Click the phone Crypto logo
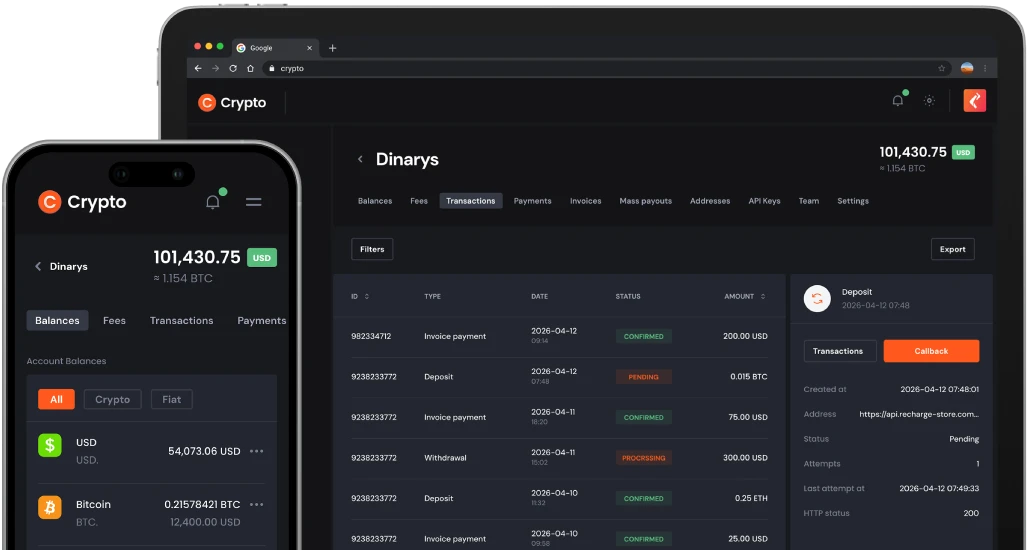This screenshot has height=550, width=1032. 82,202
